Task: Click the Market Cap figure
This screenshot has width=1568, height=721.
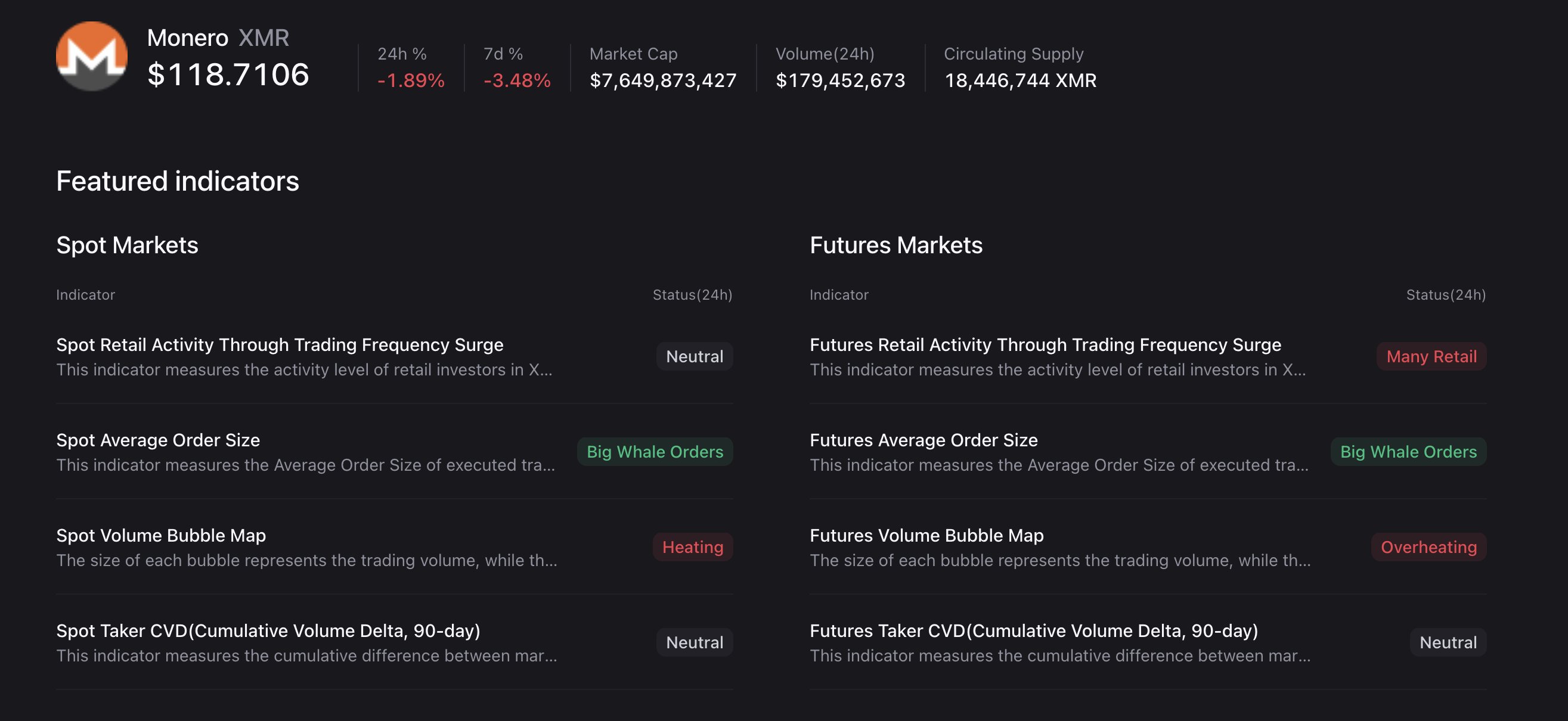Action: pos(663,80)
